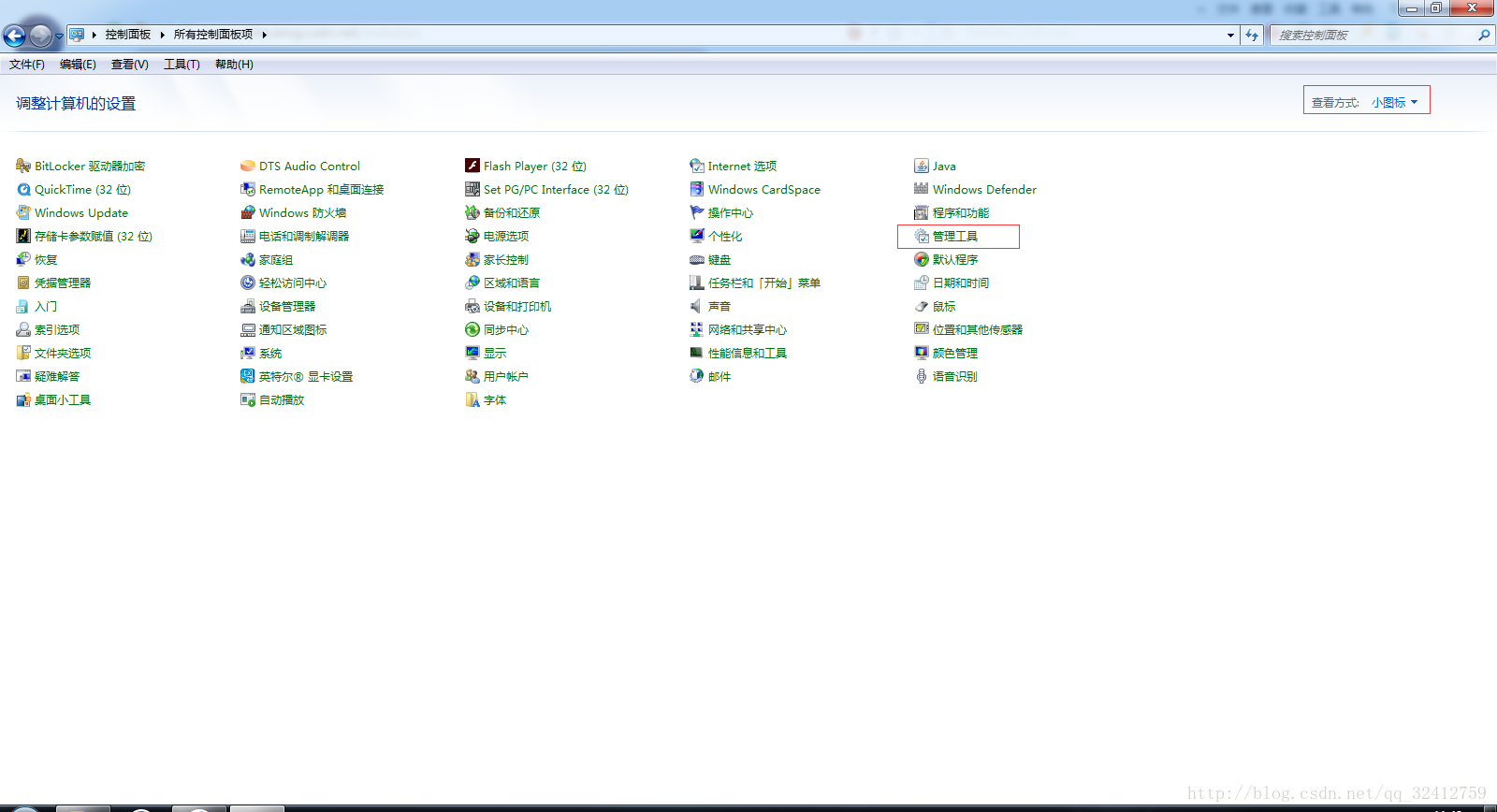This screenshot has width=1497, height=812.
Task: Click the Windows 防火墙 icon
Action: (x=248, y=212)
